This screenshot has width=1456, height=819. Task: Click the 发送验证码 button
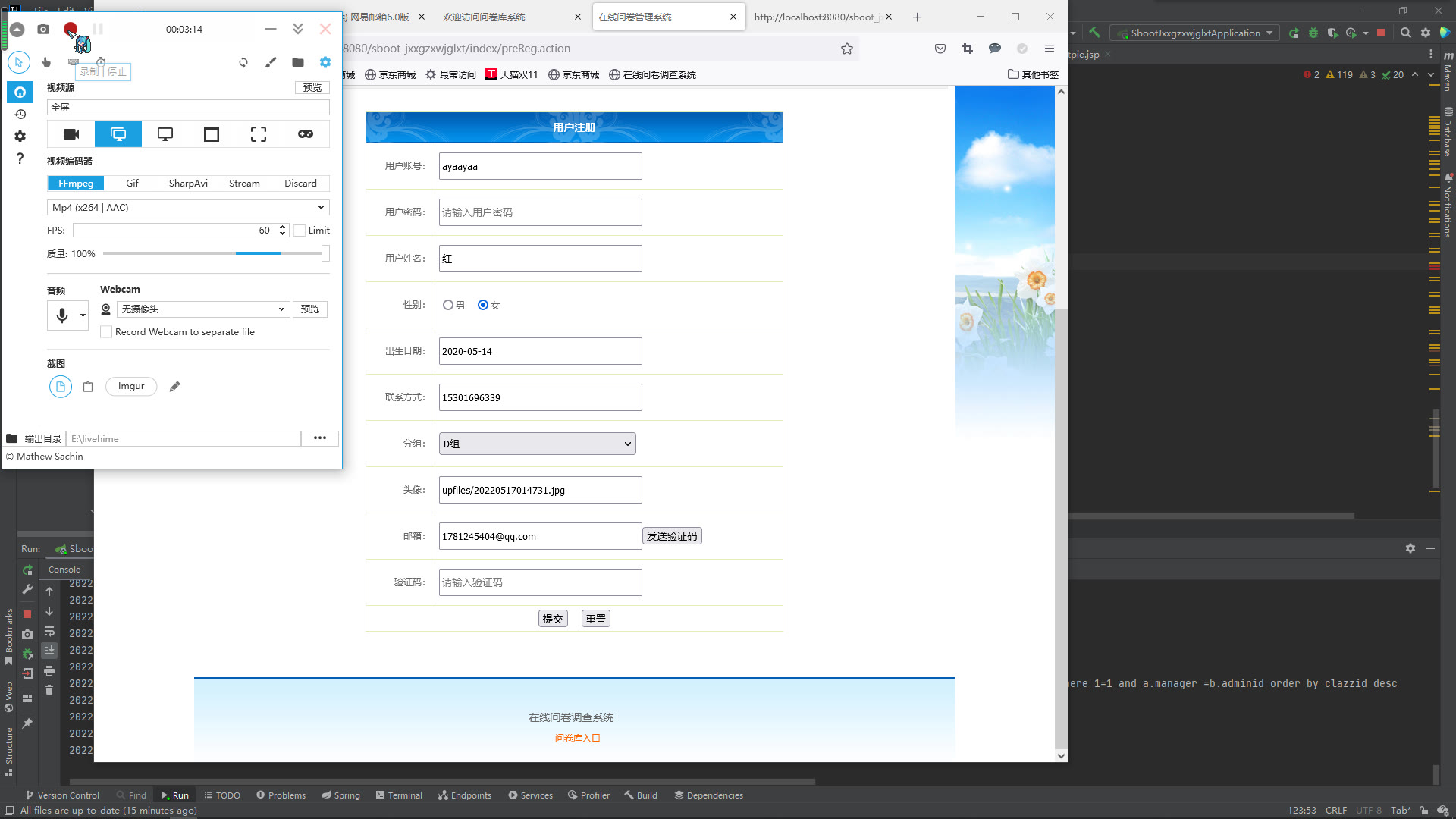coord(672,536)
